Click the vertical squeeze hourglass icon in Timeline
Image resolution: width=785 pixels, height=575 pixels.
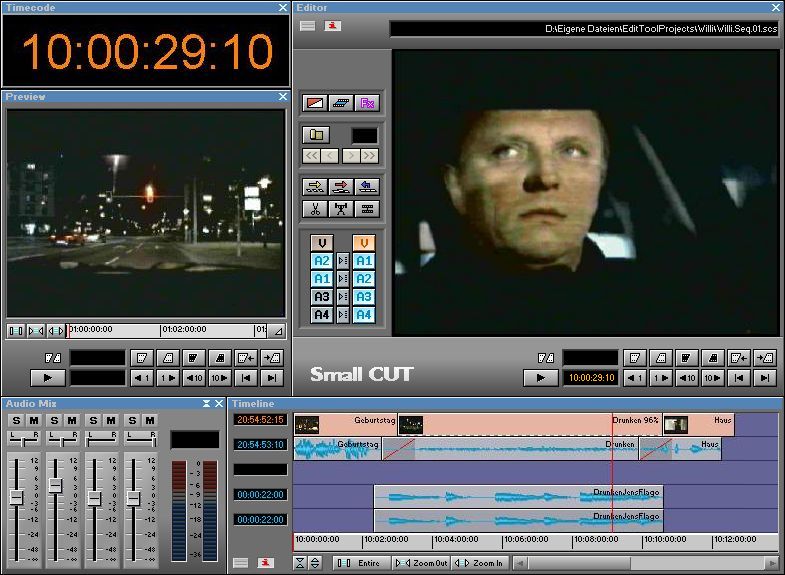click(299, 563)
